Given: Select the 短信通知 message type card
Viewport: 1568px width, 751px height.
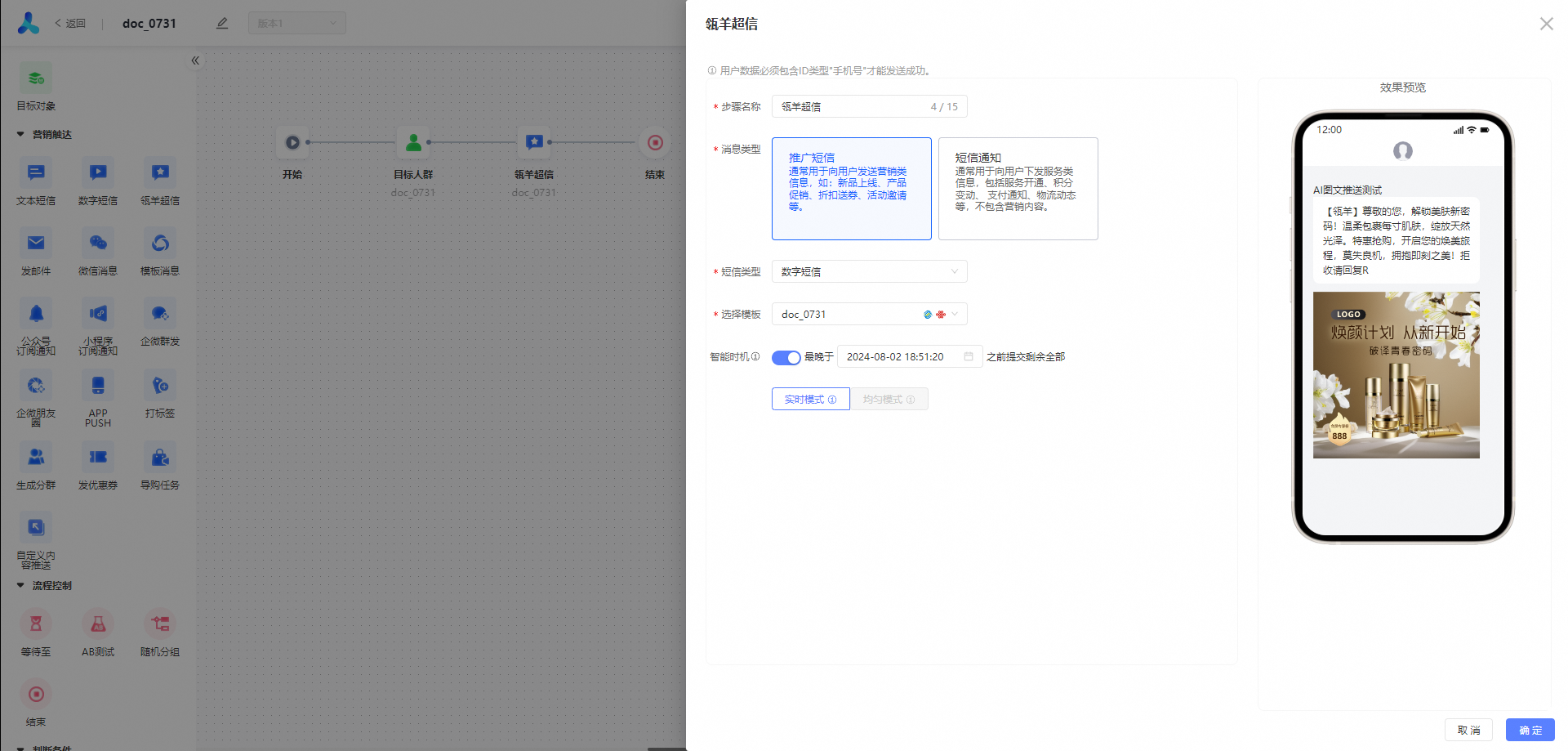Looking at the screenshot, I should [x=1018, y=189].
